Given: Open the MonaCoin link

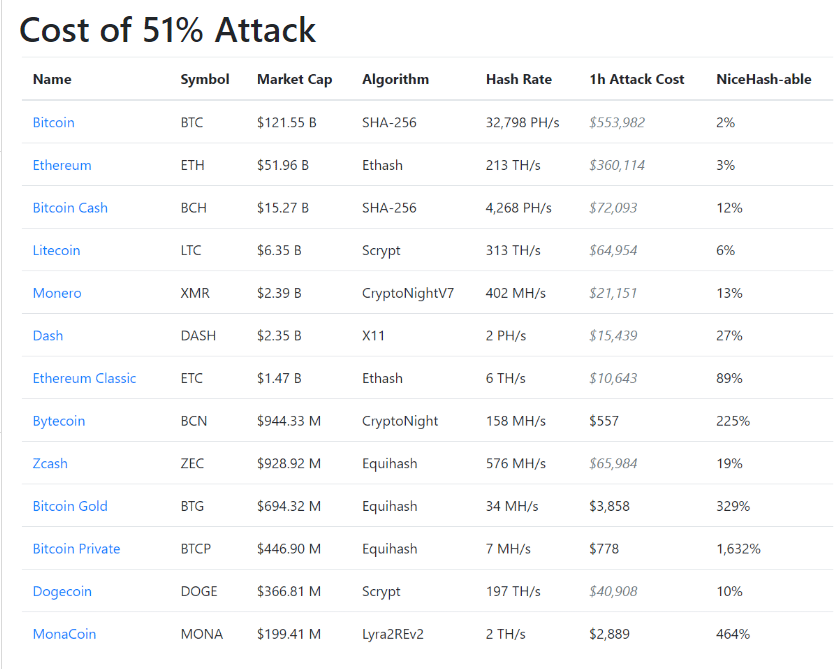Looking at the screenshot, I should [x=64, y=634].
